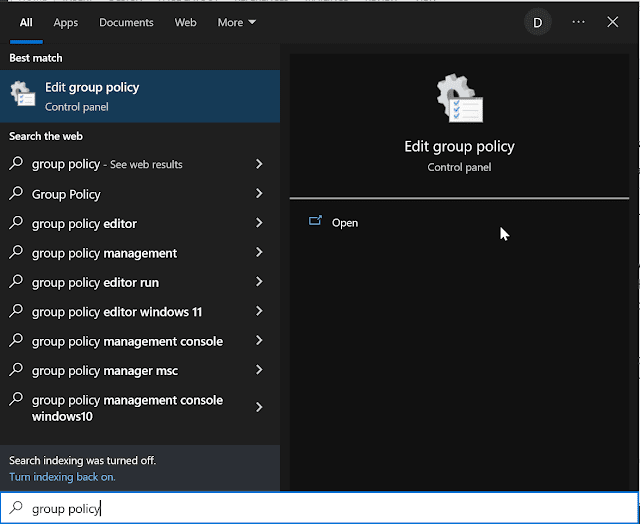
Task: Click magnifier icon beside 'group policy management console'
Action: (16, 340)
